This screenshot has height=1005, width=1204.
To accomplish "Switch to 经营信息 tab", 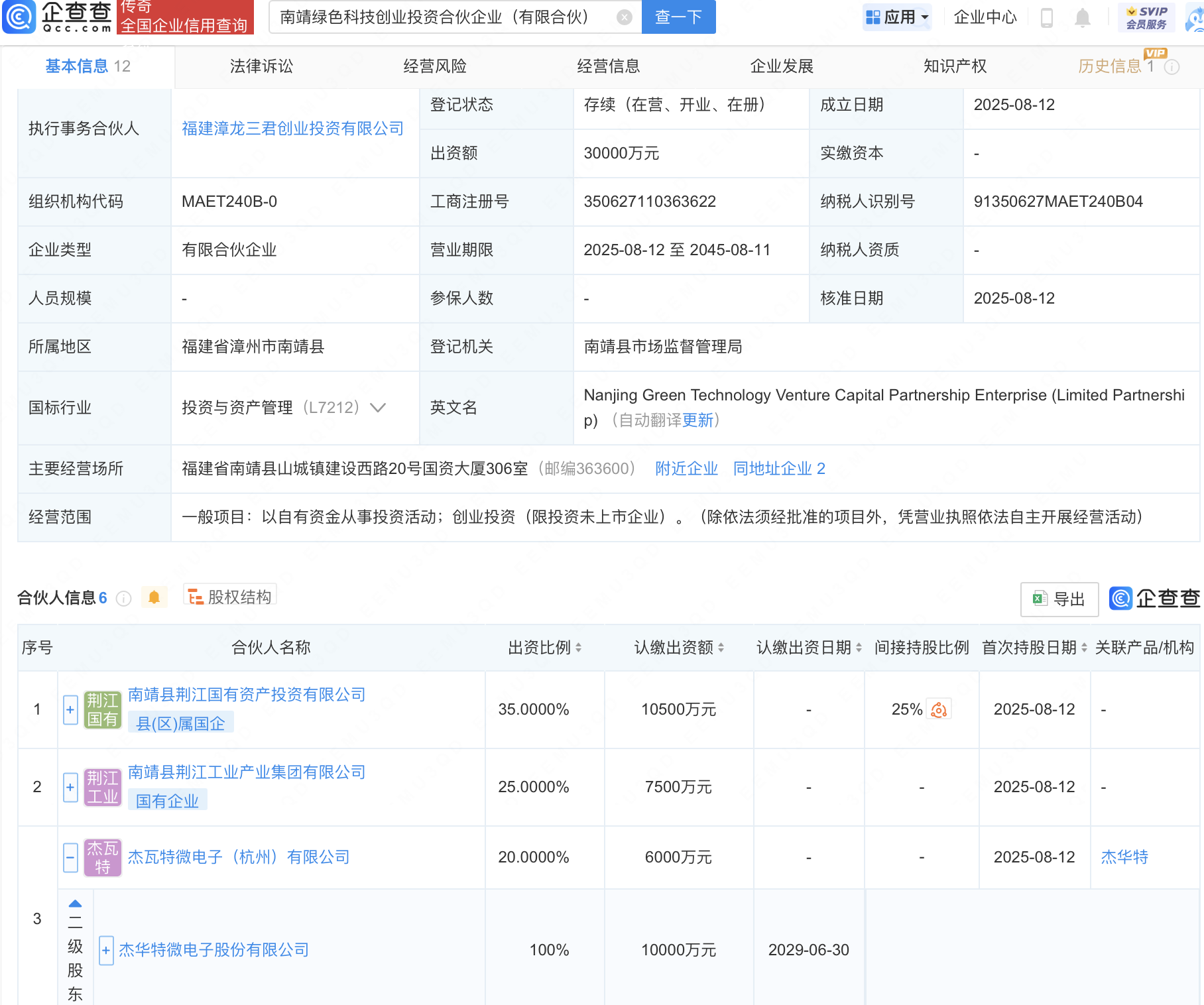I will tap(609, 66).
